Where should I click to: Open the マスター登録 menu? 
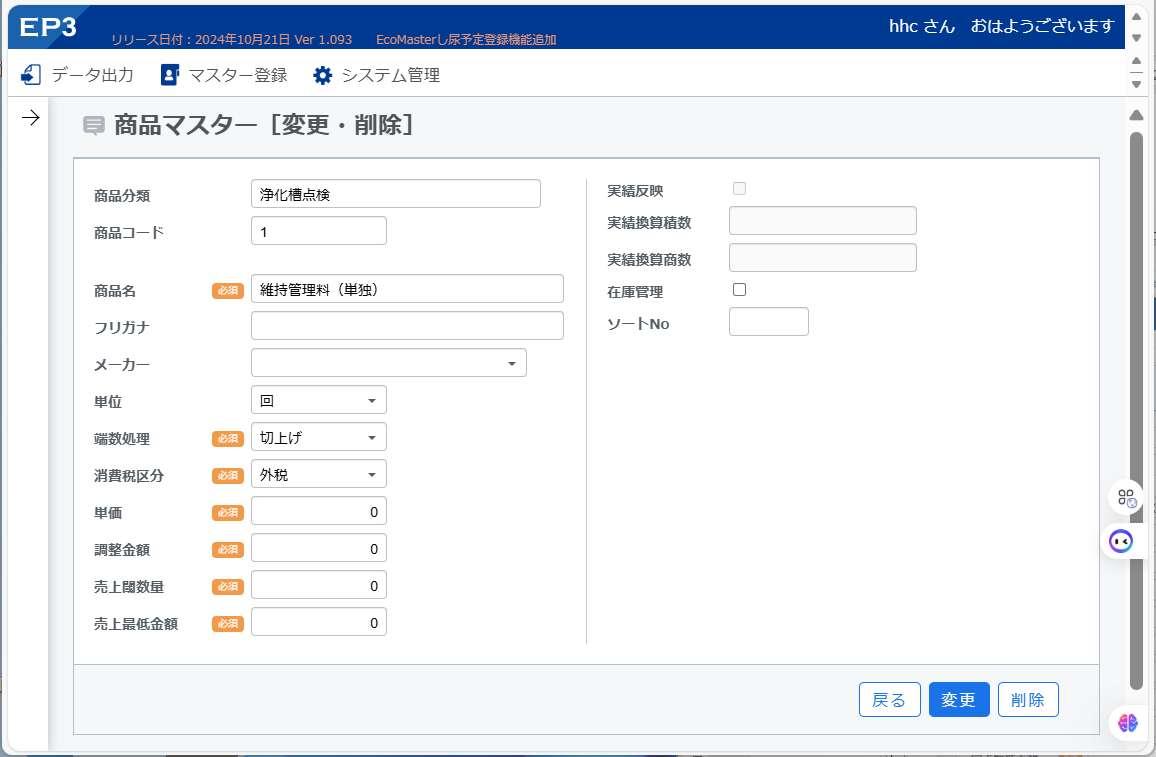coord(224,75)
